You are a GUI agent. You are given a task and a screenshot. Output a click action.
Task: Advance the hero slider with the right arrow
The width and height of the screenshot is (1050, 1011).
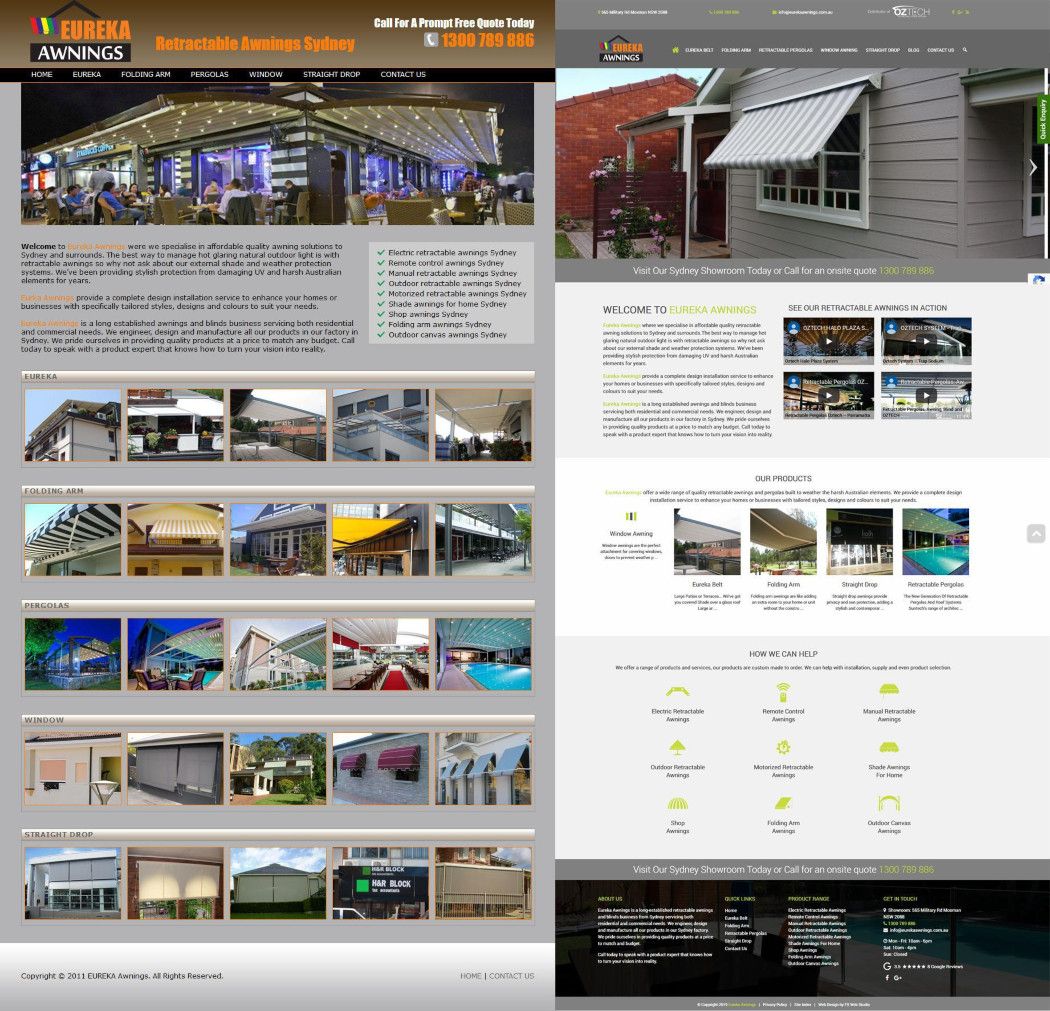point(1033,167)
